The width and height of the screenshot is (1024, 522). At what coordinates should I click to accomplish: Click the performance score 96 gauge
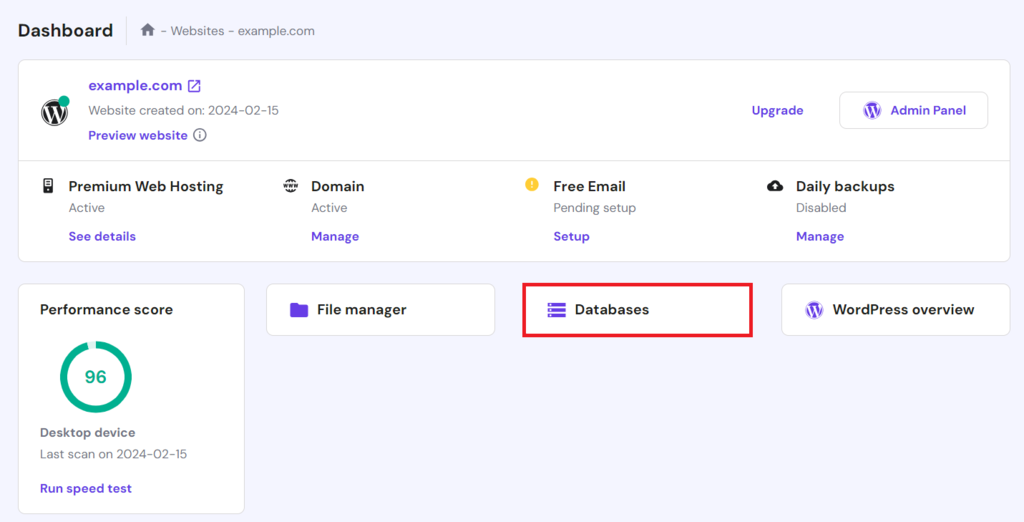point(96,377)
